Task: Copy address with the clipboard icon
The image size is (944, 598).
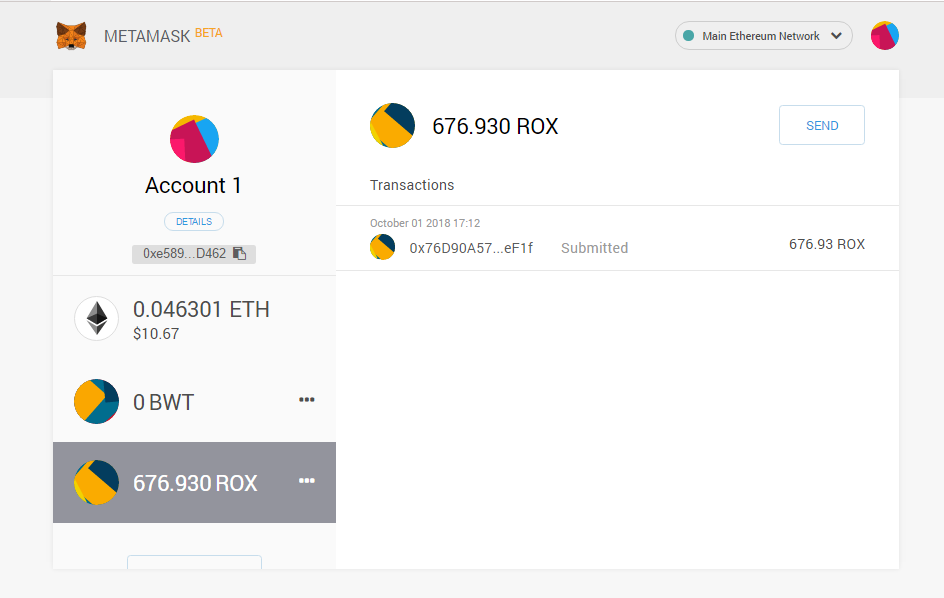Action: (x=240, y=254)
